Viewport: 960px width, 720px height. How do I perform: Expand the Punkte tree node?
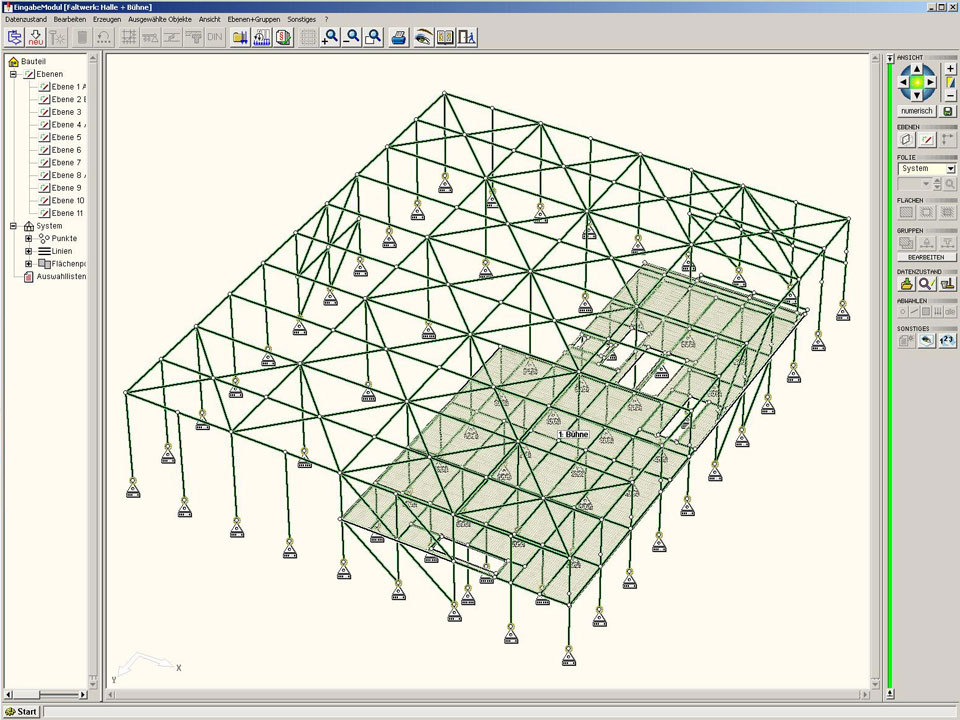tap(29, 239)
